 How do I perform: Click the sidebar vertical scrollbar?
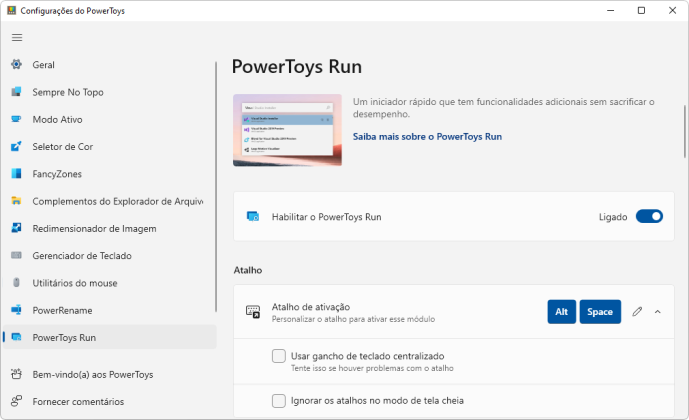tap(216, 187)
